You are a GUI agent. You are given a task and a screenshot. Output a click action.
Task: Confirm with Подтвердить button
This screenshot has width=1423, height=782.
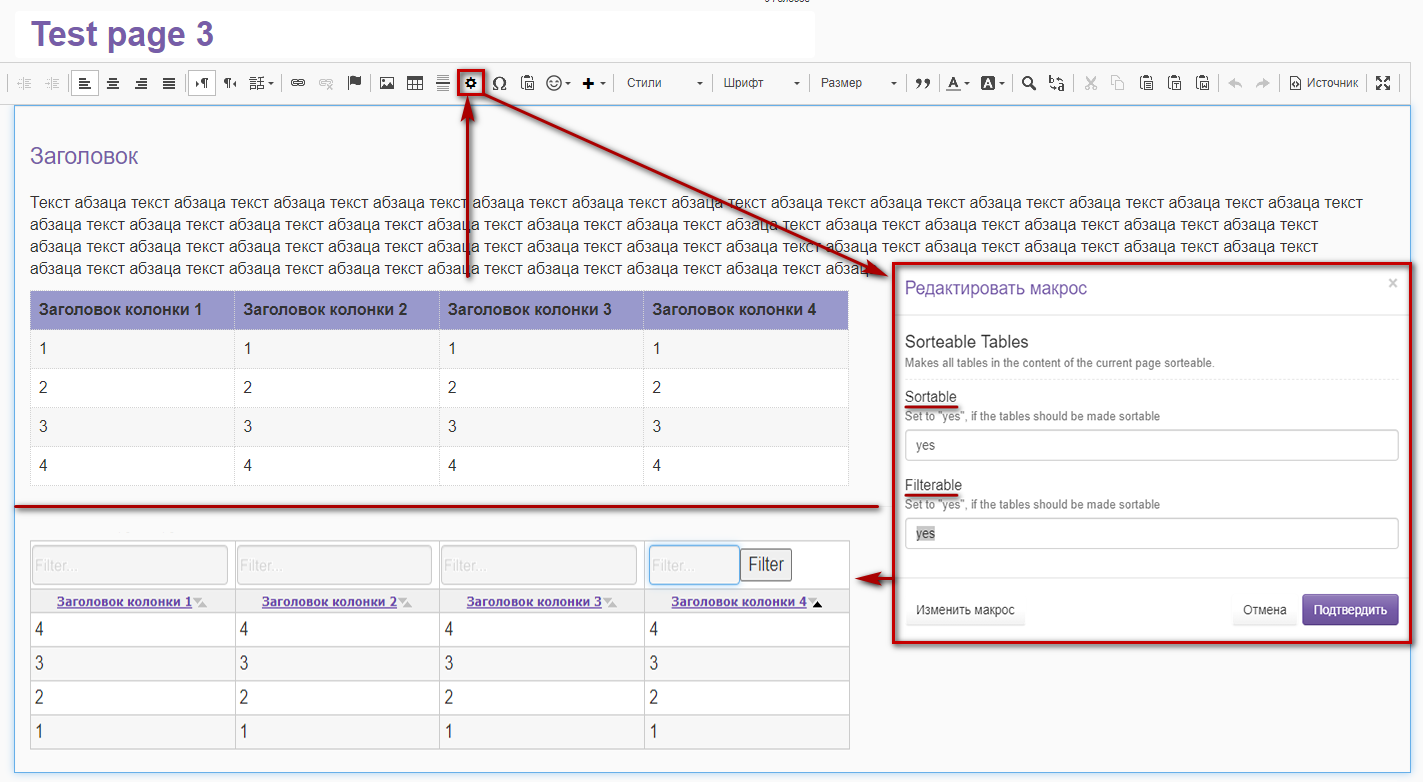click(x=1350, y=610)
